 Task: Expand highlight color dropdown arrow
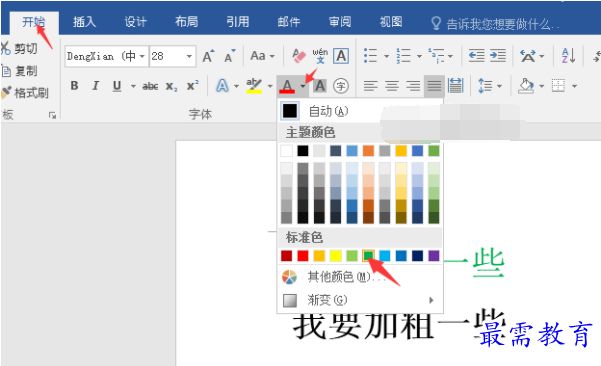(270, 86)
